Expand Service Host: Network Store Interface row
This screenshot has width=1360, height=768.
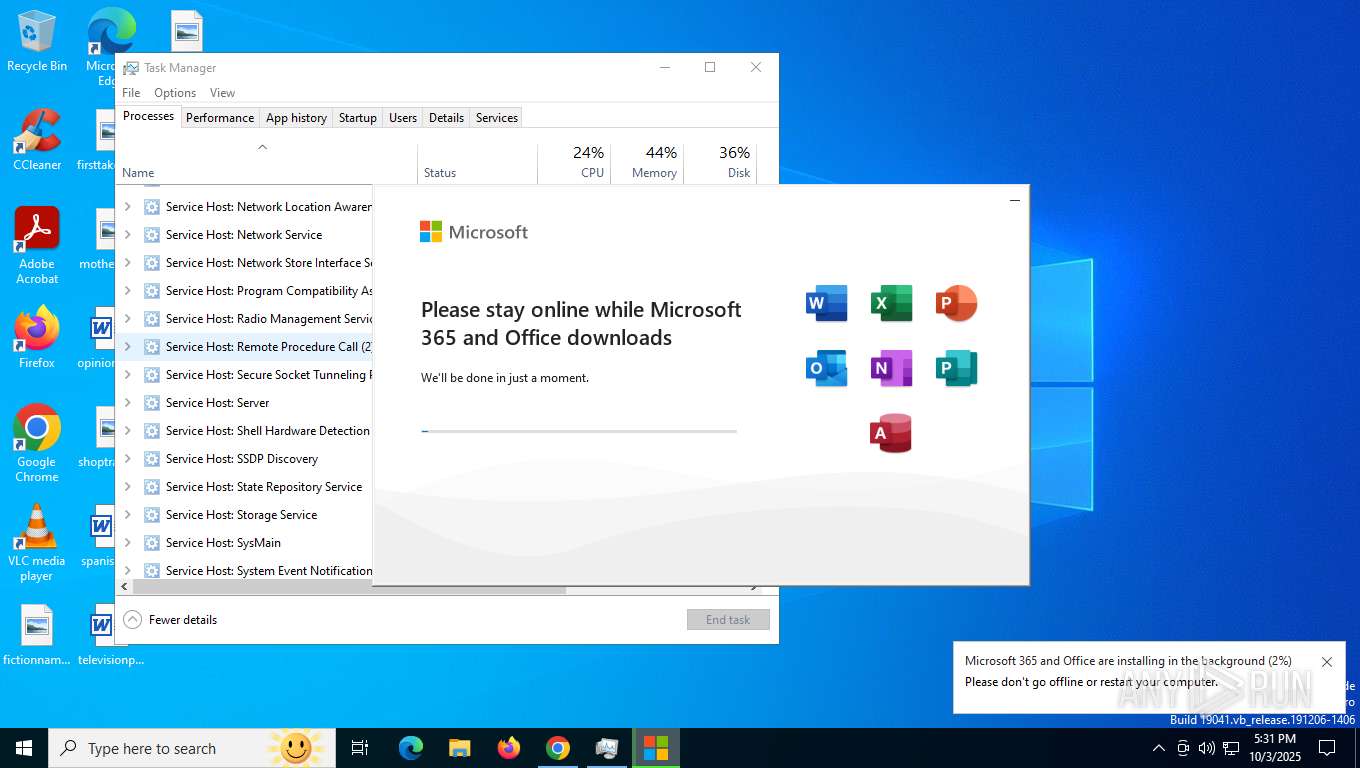click(x=127, y=263)
